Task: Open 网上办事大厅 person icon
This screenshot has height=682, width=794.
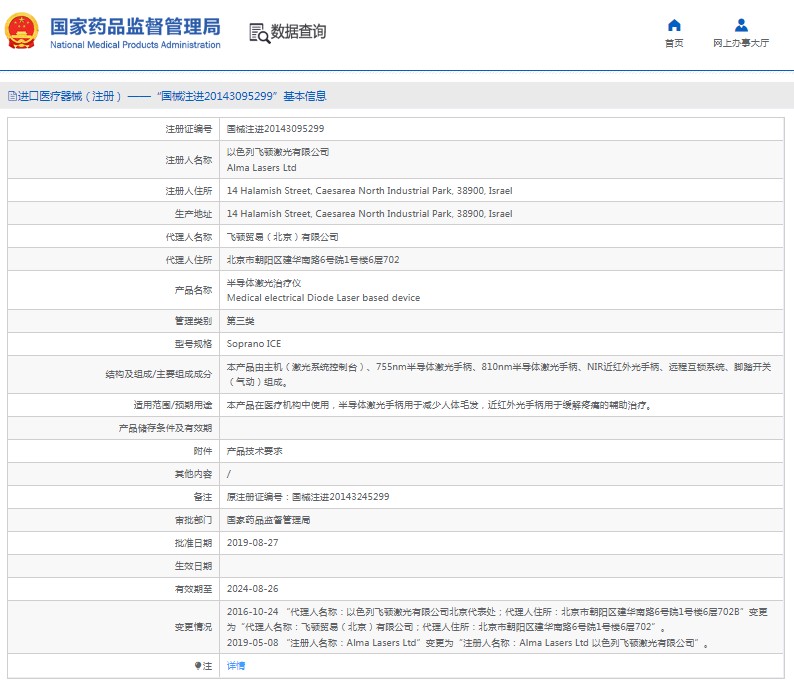Action: point(741,25)
